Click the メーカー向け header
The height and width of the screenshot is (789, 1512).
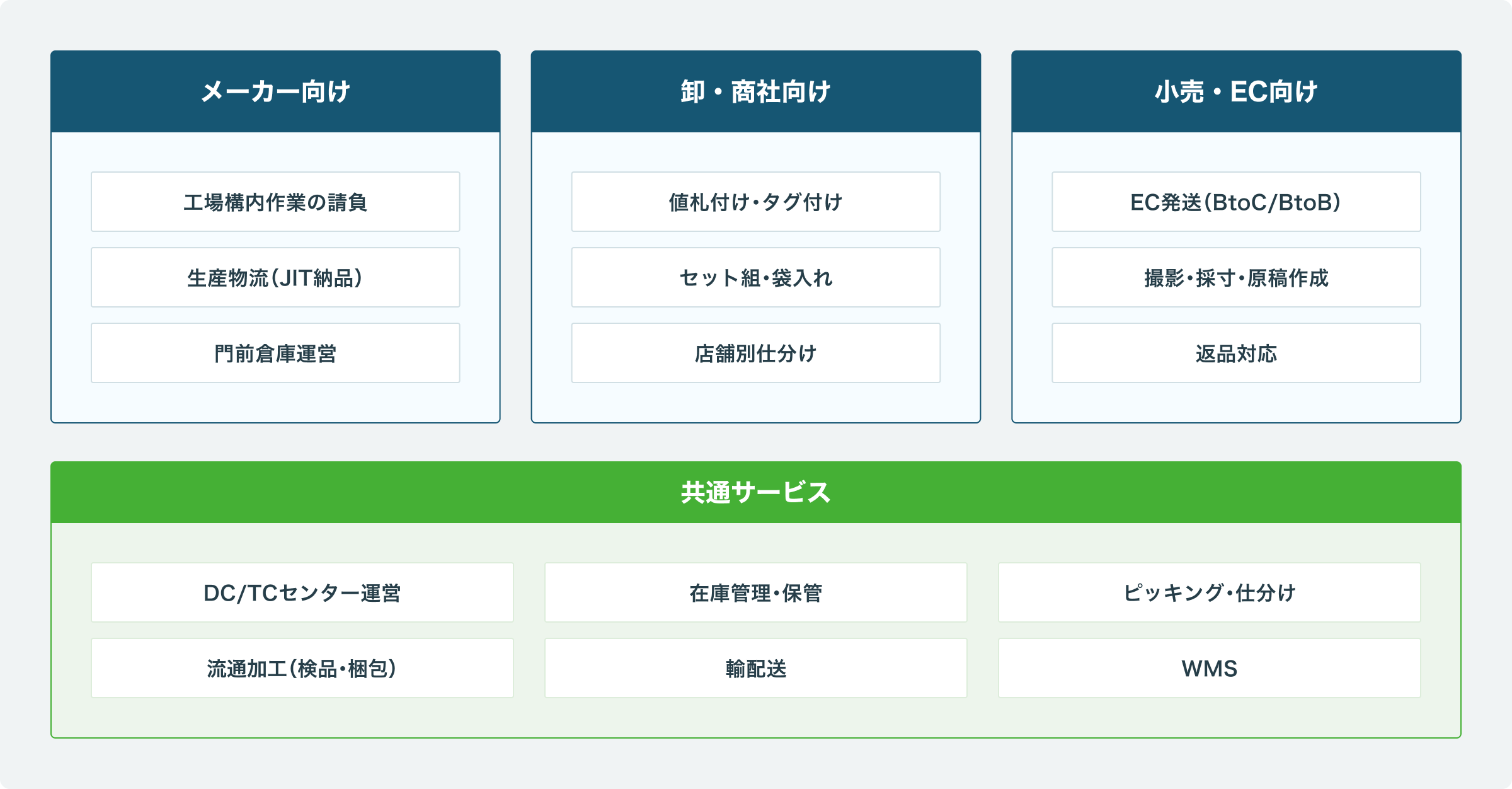click(275, 92)
